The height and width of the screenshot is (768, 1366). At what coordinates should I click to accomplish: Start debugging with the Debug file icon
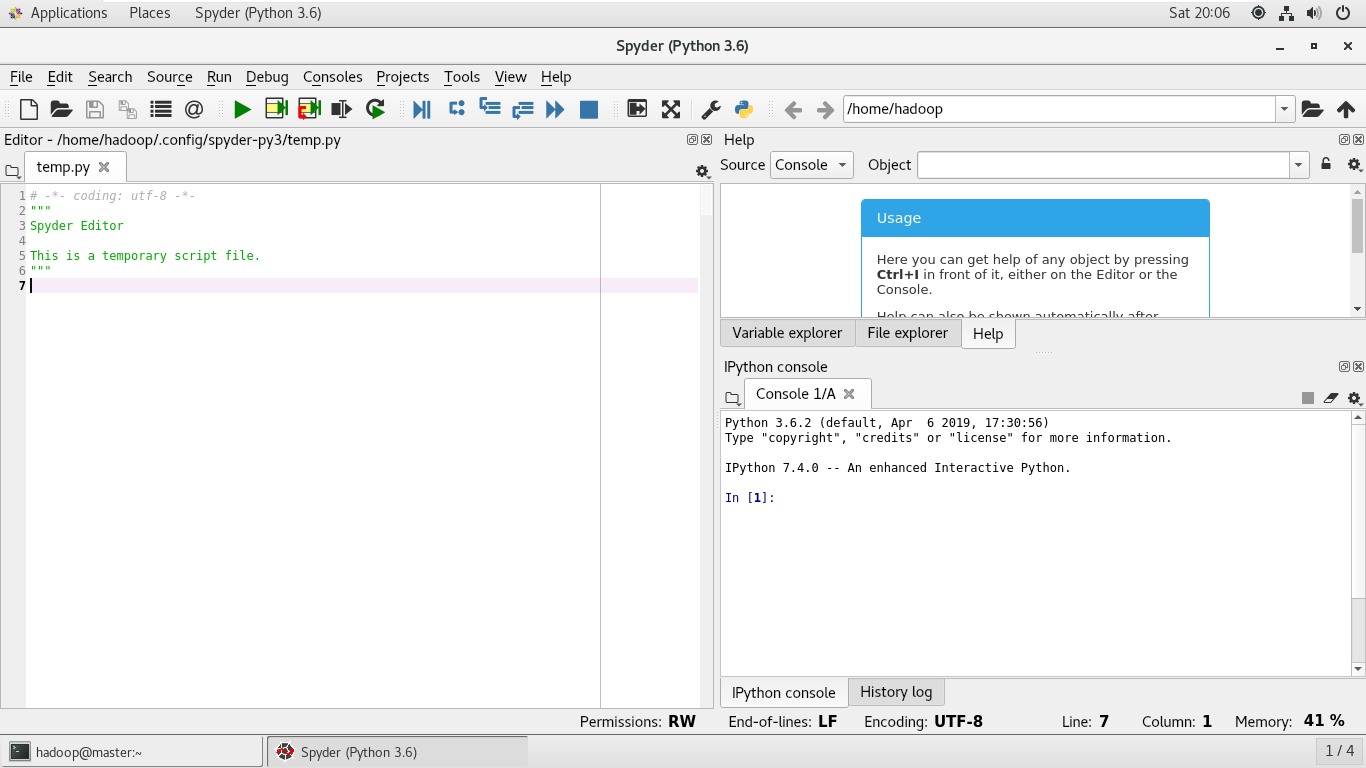[x=422, y=109]
